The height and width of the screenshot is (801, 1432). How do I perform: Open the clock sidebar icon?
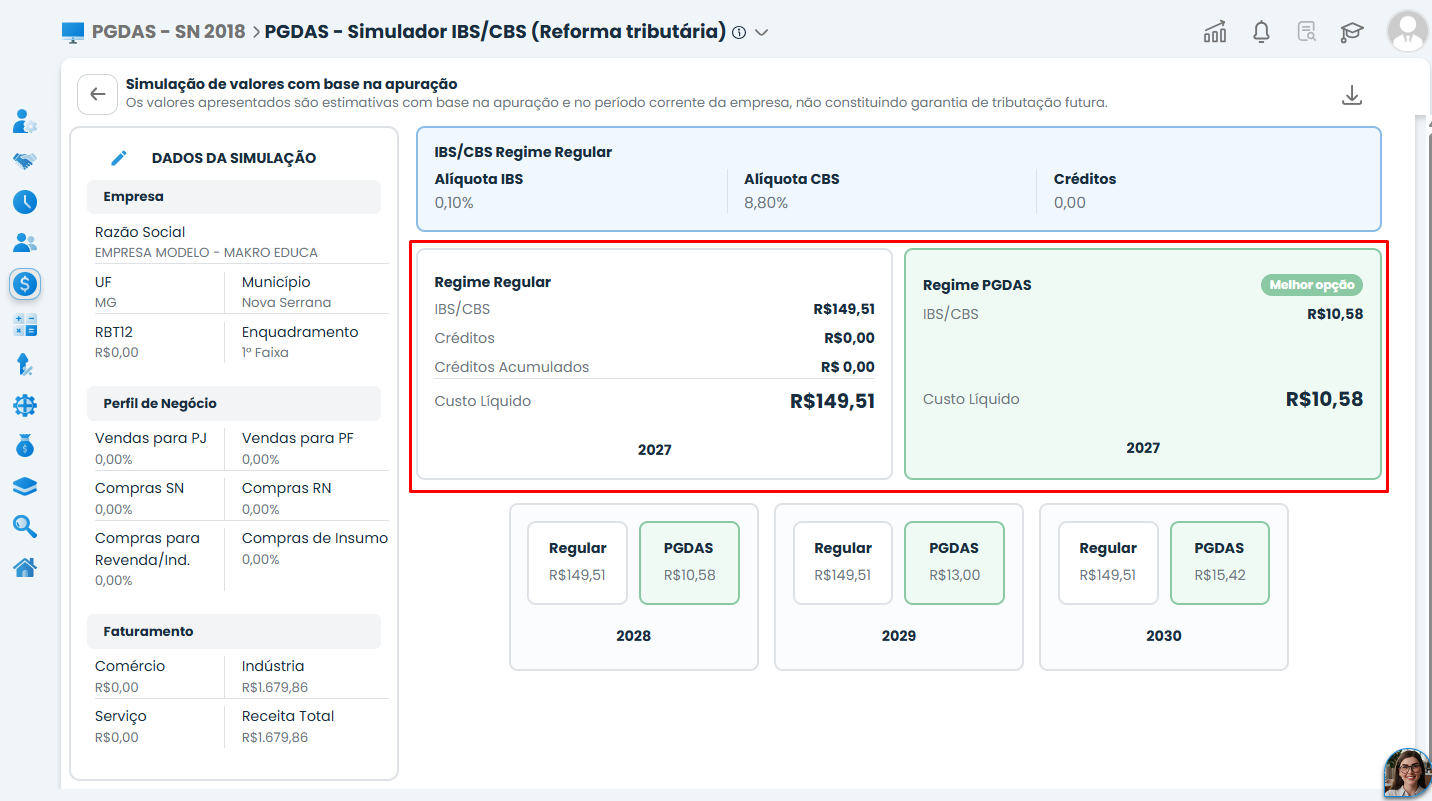[25, 202]
